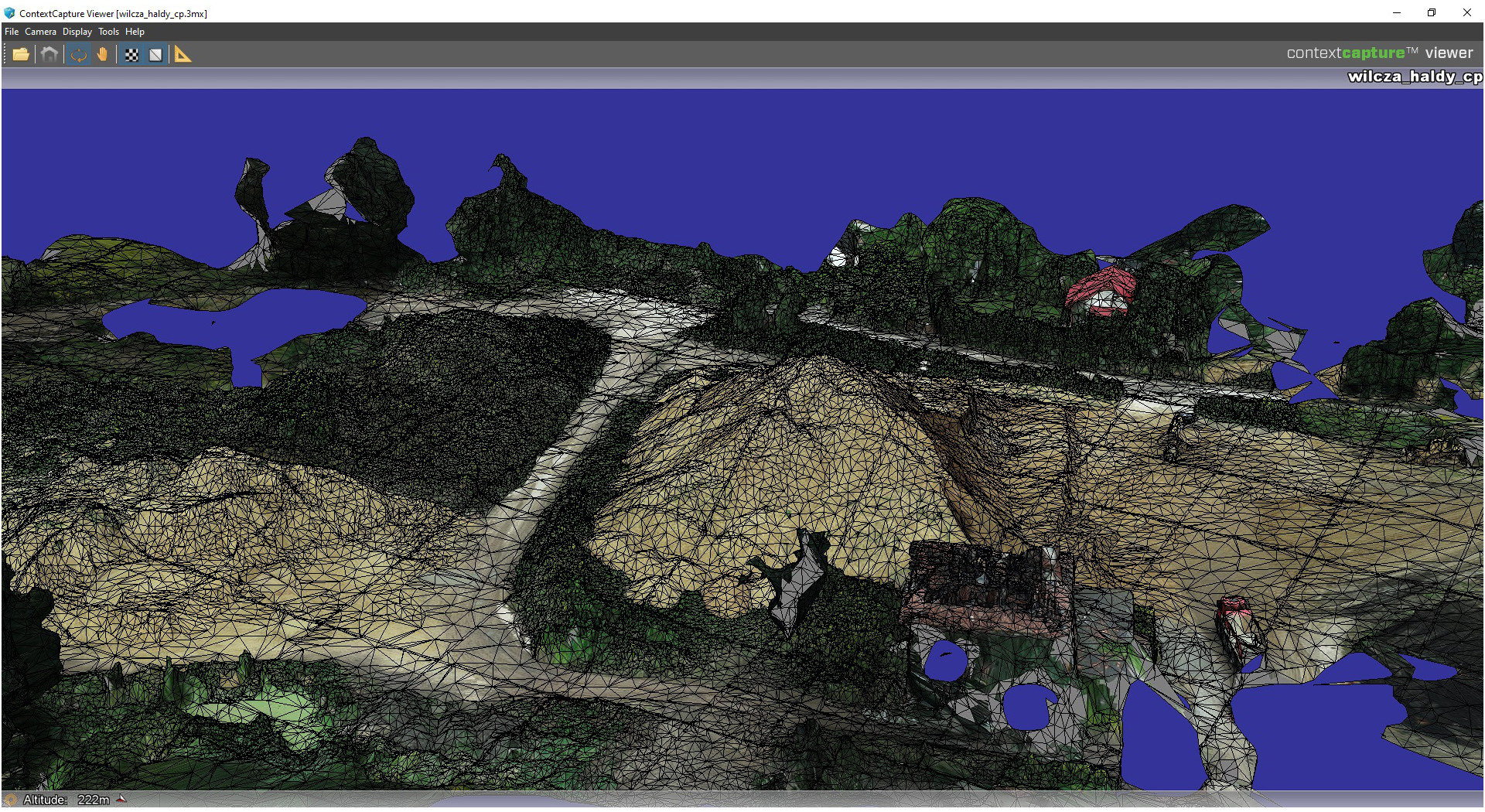Screen dimensions: 1485x812
Task: Click the compass arrow in status bar
Action: pos(121,800)
